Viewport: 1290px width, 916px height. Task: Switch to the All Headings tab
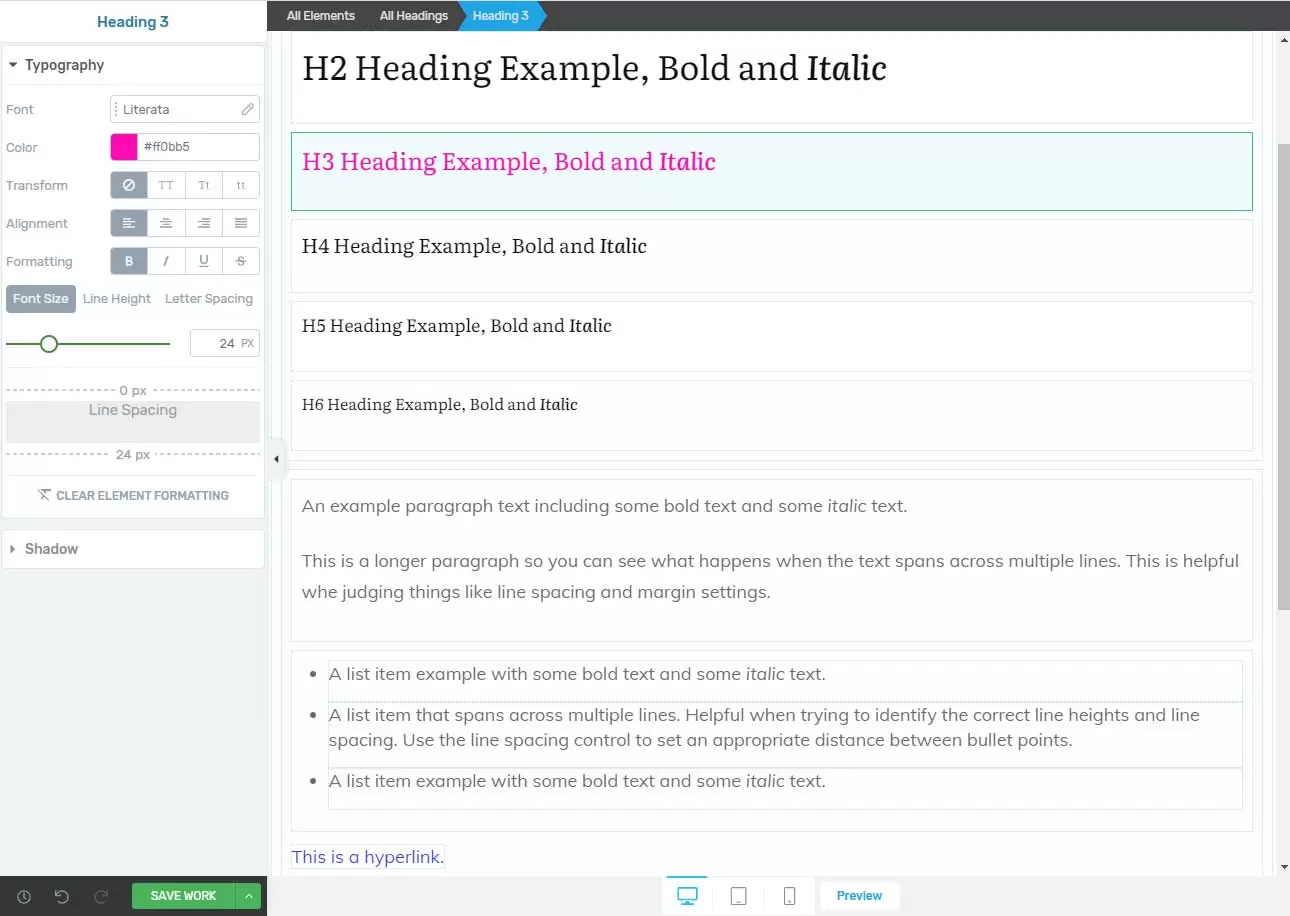(x=413, y=15)
